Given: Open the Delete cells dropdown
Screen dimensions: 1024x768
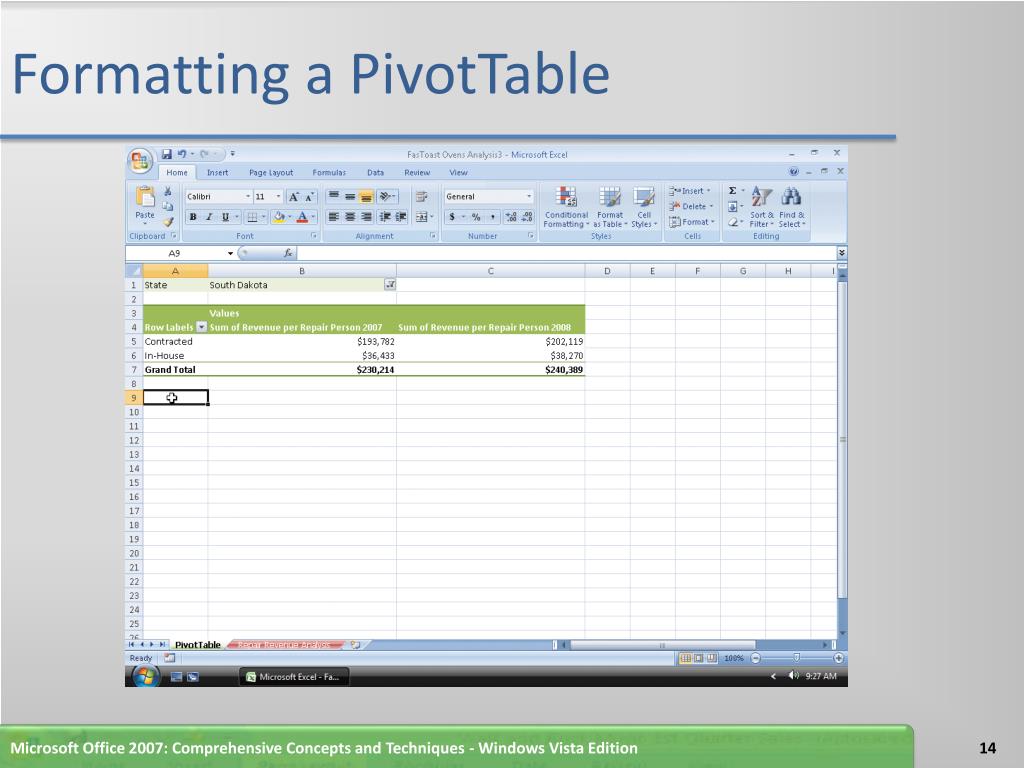Looking at the screenshot, I should (x=690, y=206).
